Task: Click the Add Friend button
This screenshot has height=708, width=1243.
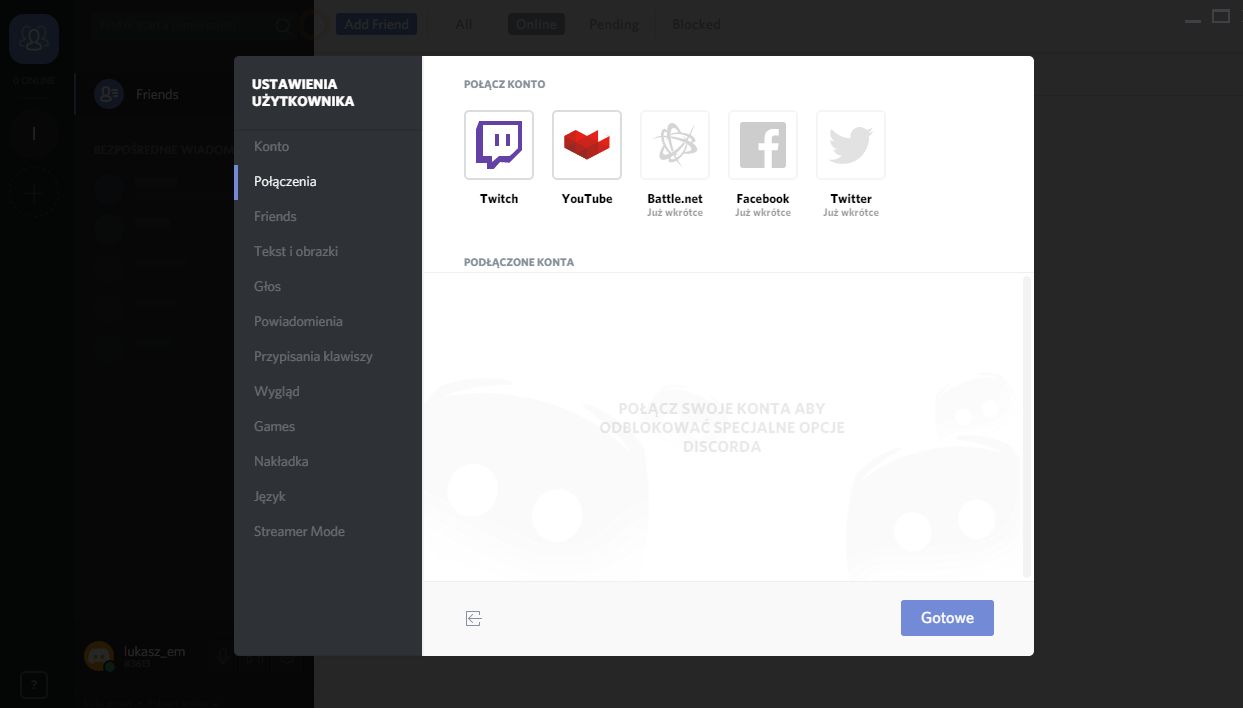Action: coord(377,24)
